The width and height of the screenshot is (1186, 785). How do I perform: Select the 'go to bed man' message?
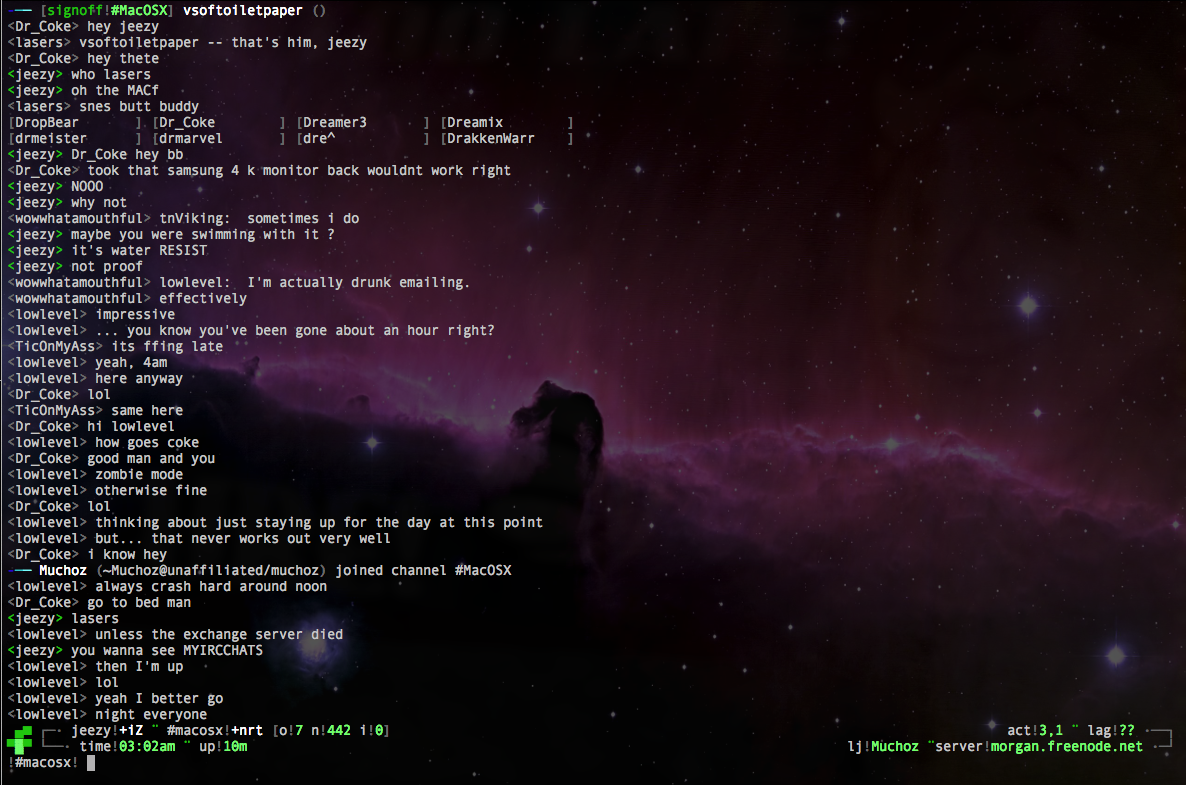click(x=139, y=603)
